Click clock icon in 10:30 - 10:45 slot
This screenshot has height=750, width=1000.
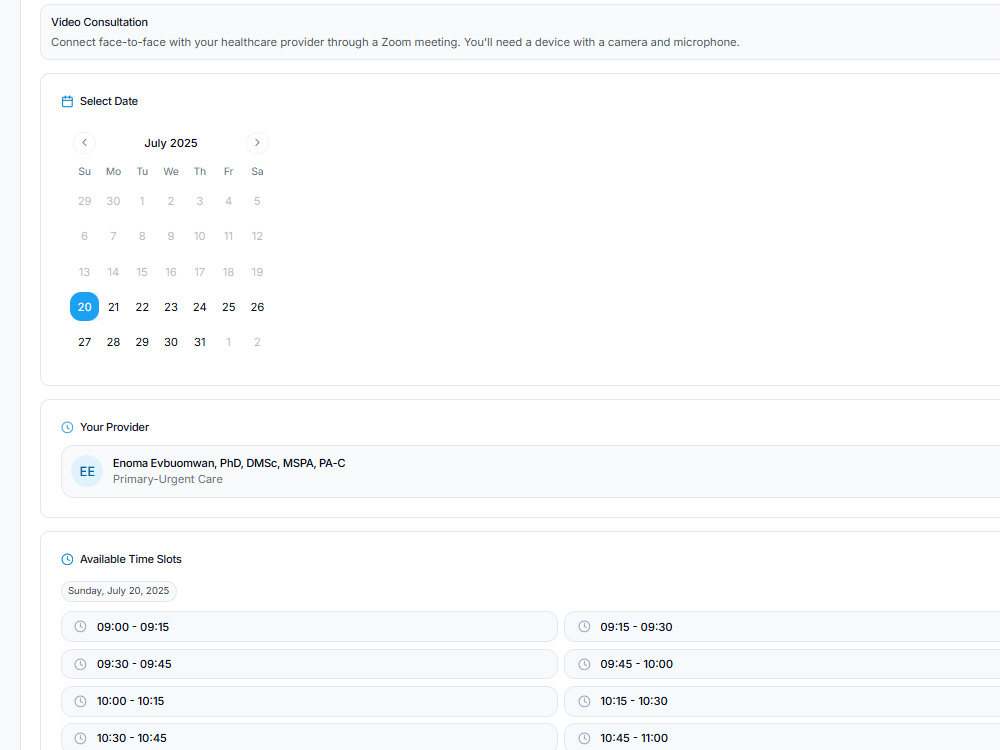[x=80, y=738]
